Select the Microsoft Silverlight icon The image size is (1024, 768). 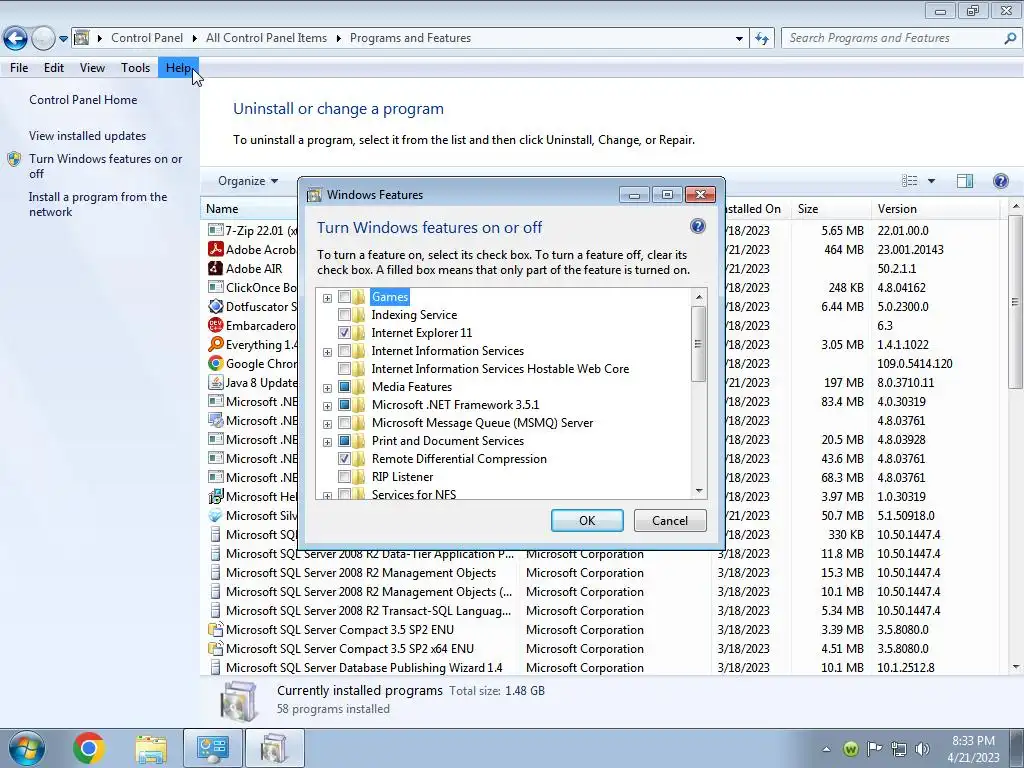coord(216,515)
